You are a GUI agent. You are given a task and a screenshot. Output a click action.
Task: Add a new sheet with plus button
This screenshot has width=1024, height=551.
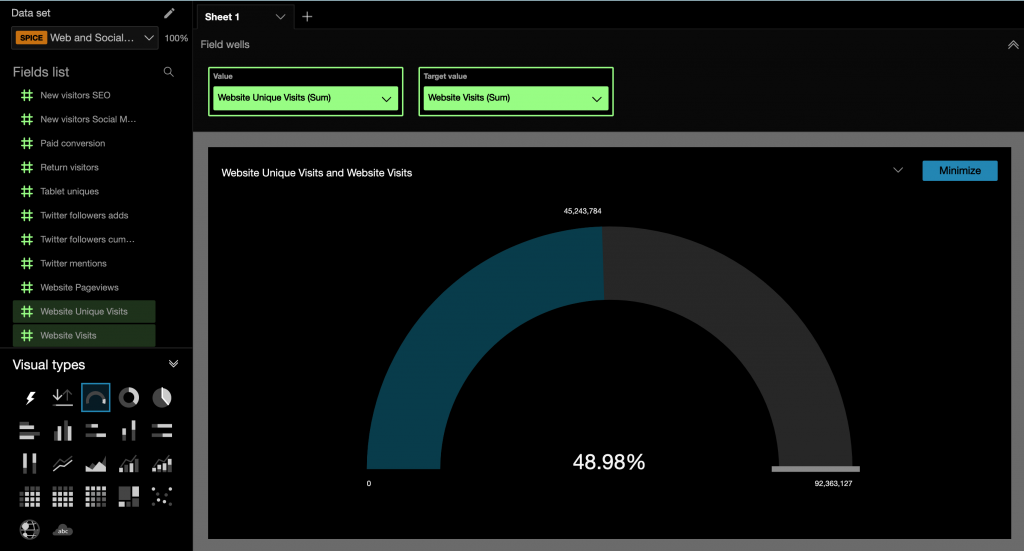point(307,17)
